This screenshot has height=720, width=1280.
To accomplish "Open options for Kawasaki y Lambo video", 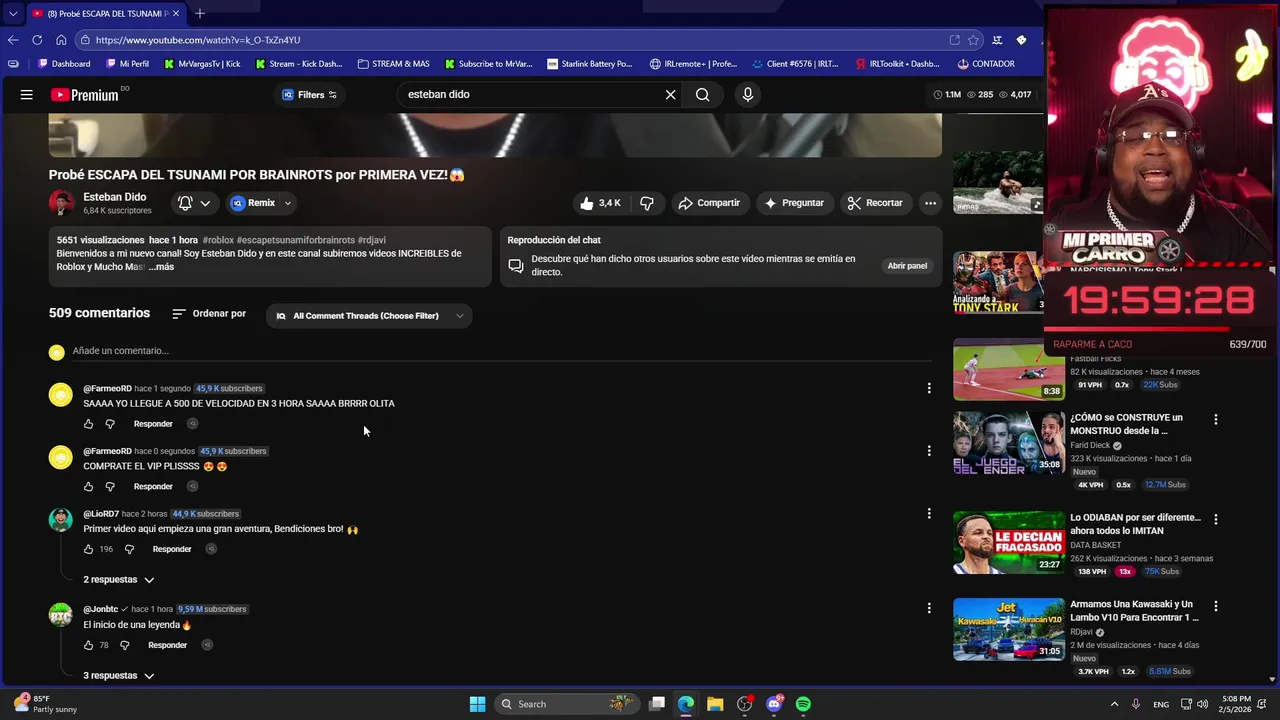I will click(x=1216, y=606).
